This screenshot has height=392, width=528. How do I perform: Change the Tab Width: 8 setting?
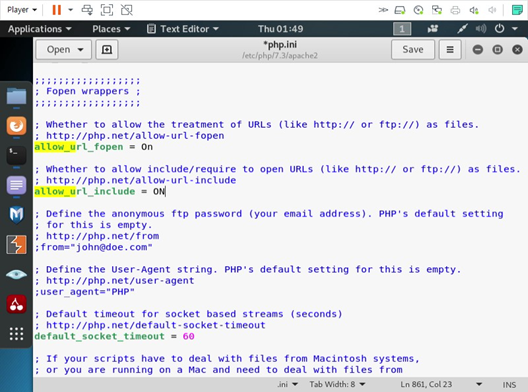(337, 385)
